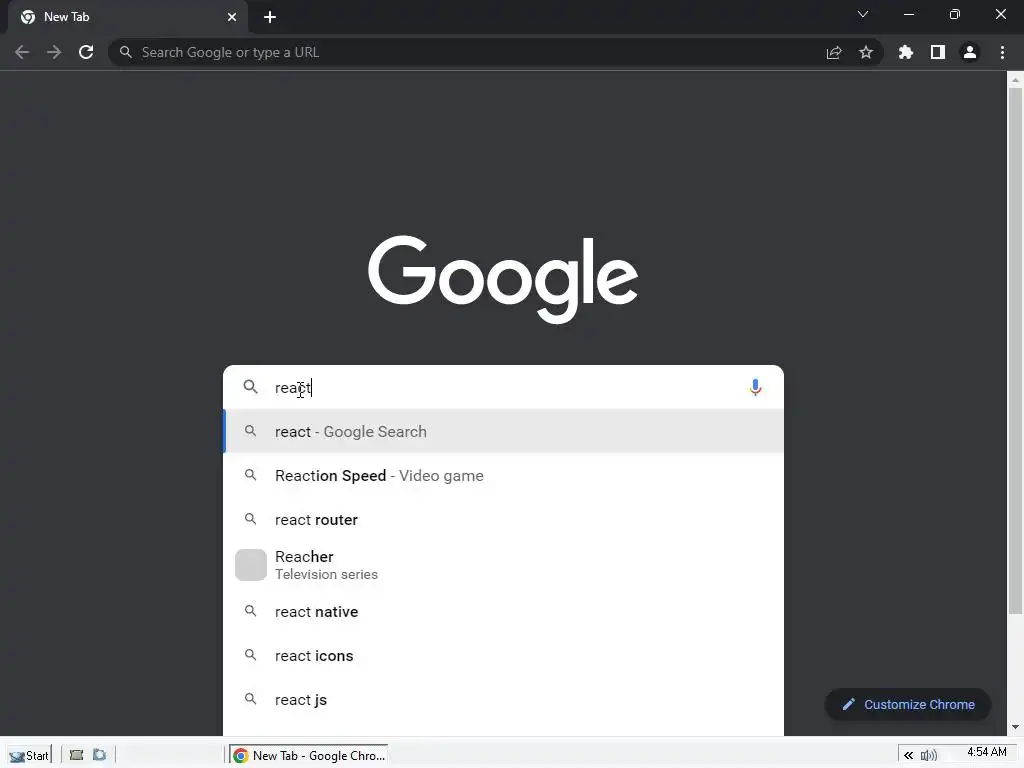Open Customize Chrome button
The image size is (1024, 768).
[x=908, y=705]
